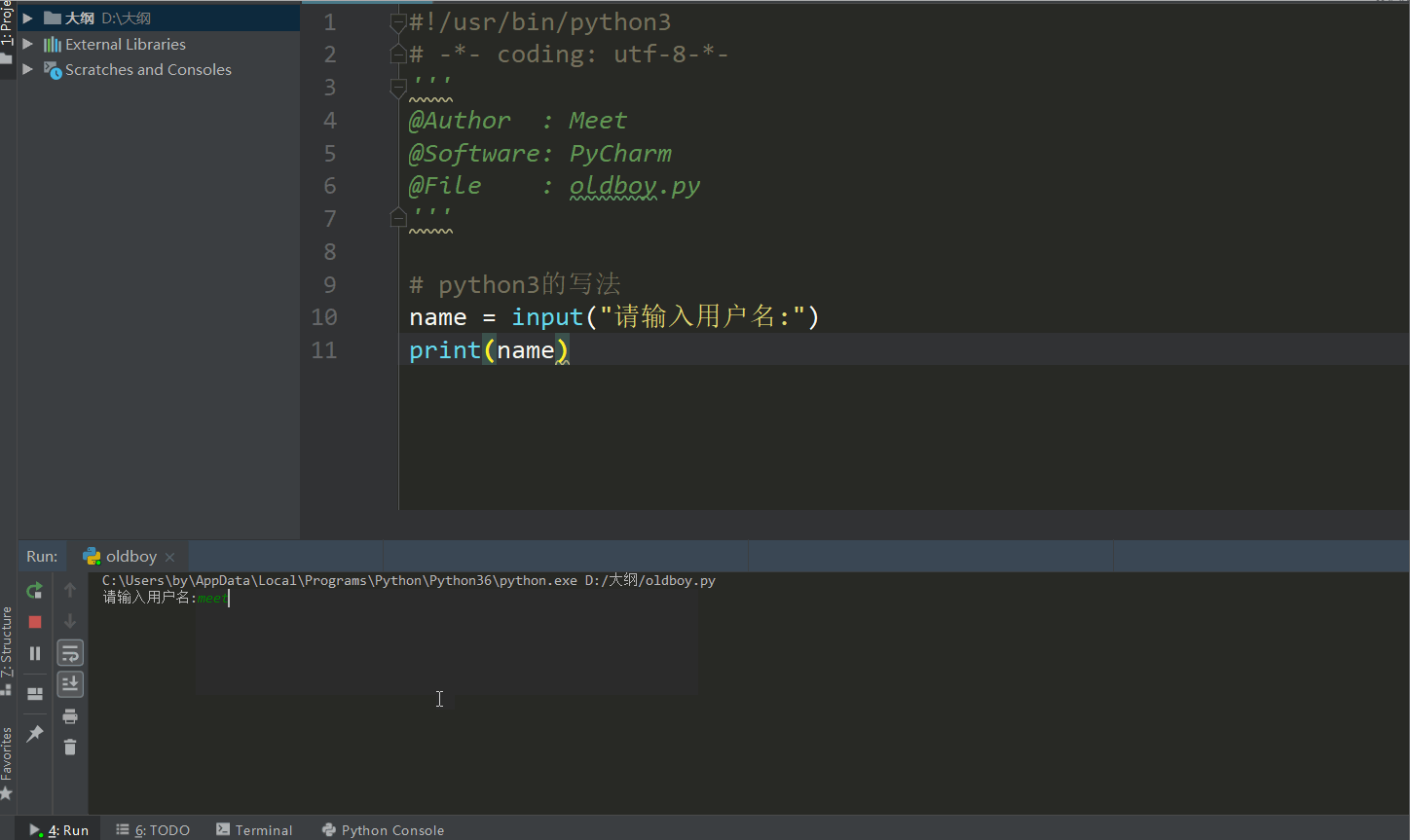Screen dimensions: 1410x840
Task: Click the python.exe command line in the console
Action: tap(409, 580)
